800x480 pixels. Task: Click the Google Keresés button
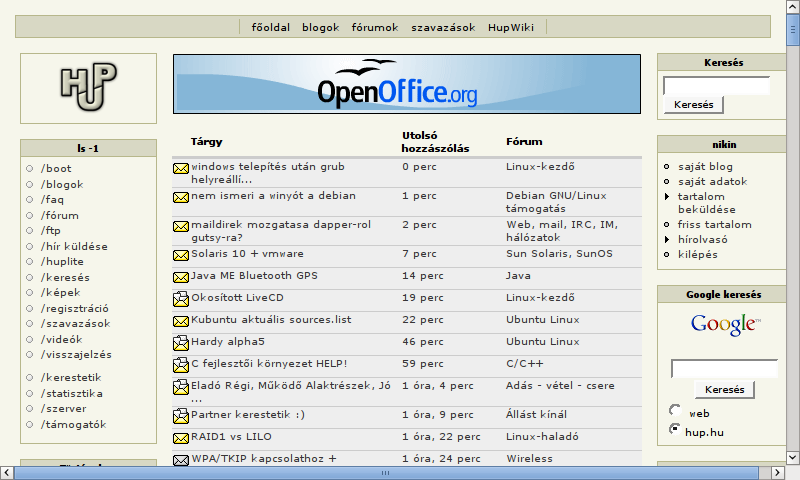[x=724, y=390]
